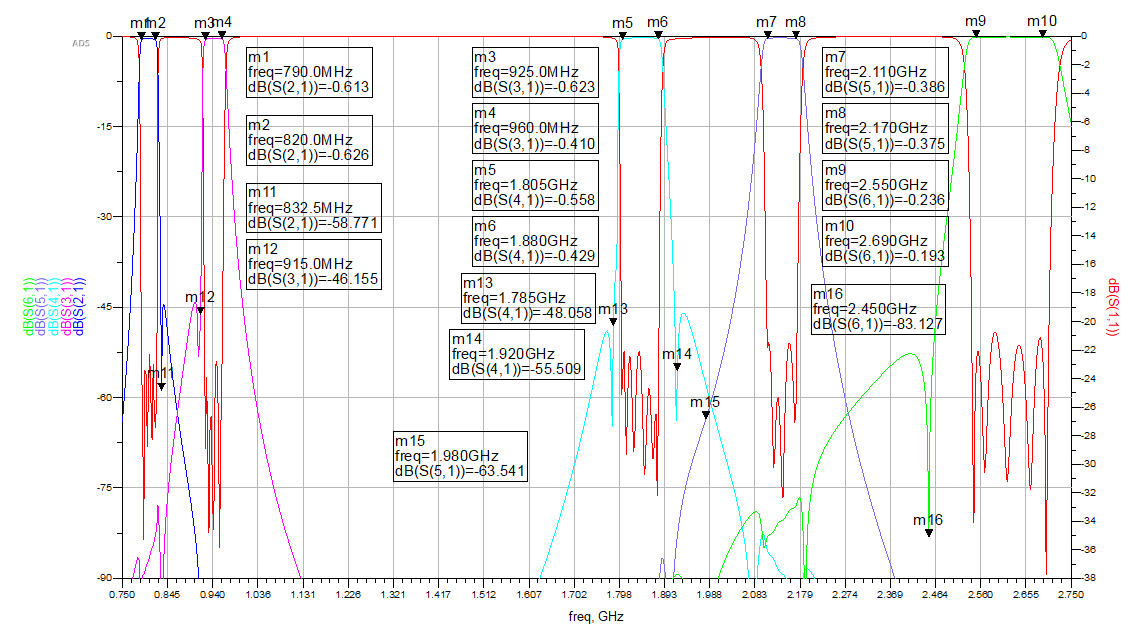Select the m16 marker triangle near plot bottom
Image resolution: width=1135 pixels, height=629 pixels.
pyautogui.click(x=929, y=533)
